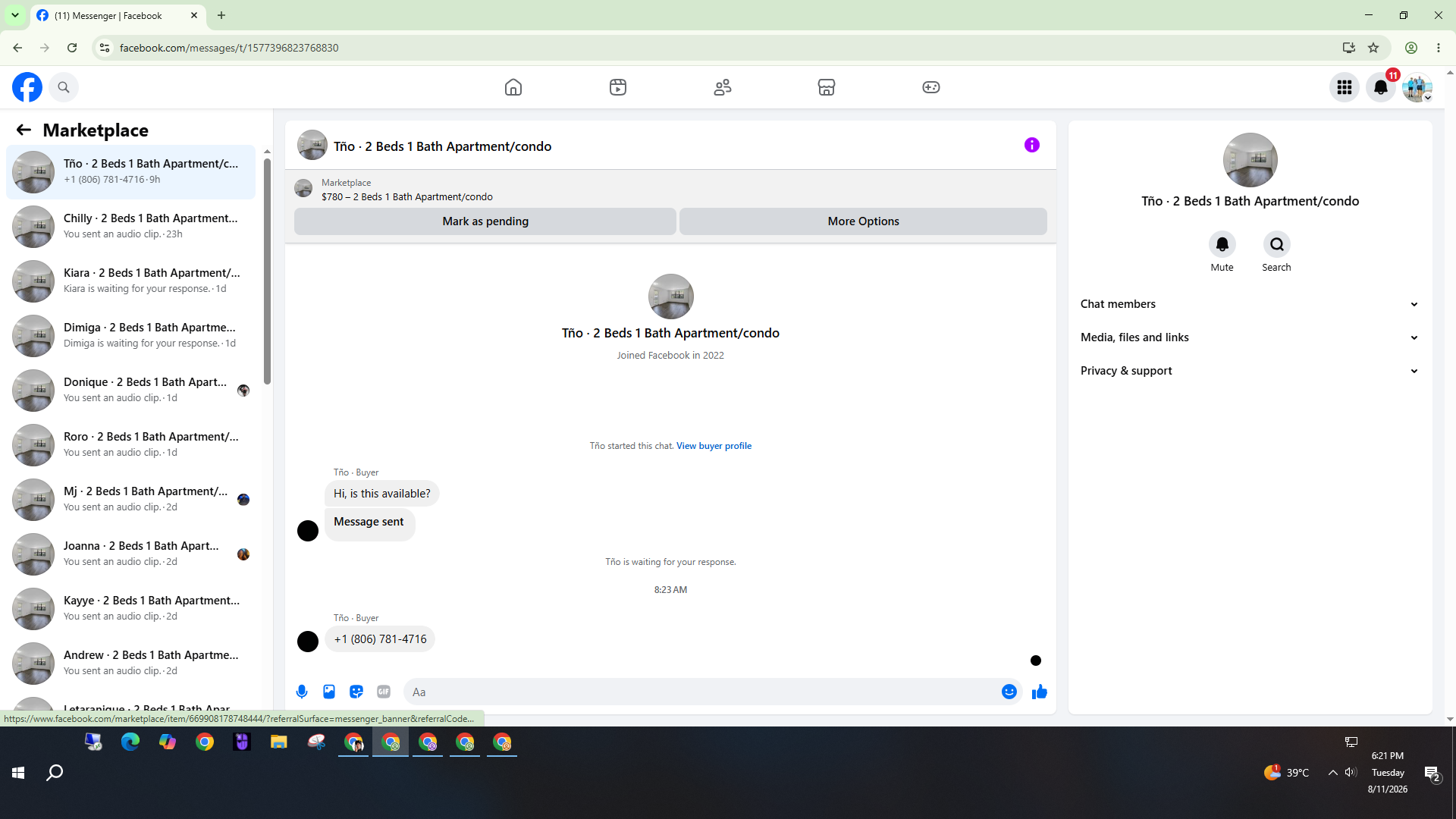Click the chat header title
This screenshot has width=1456, height=819.
443,146
